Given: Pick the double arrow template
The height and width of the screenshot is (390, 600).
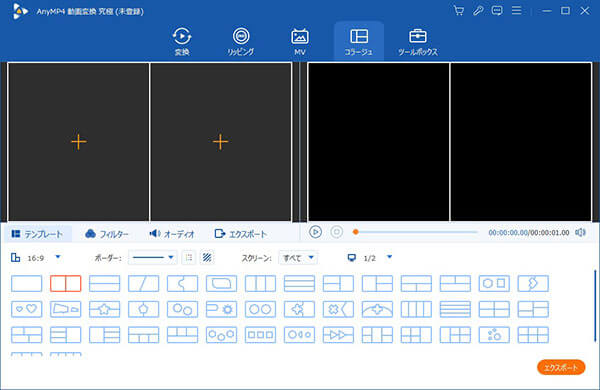Looking at the screenshot, I should point(338,335).
